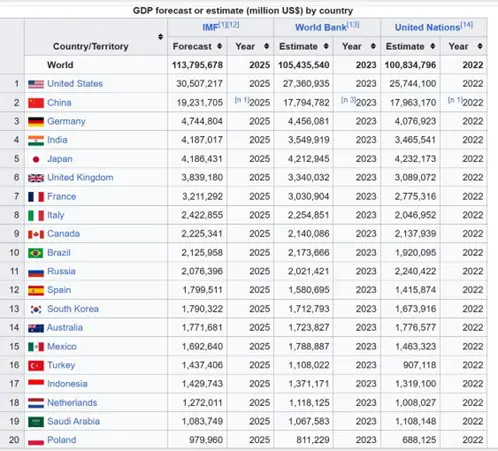Open the South Korea country link
This screenshot has height=451, width=498.
(73, 309)
